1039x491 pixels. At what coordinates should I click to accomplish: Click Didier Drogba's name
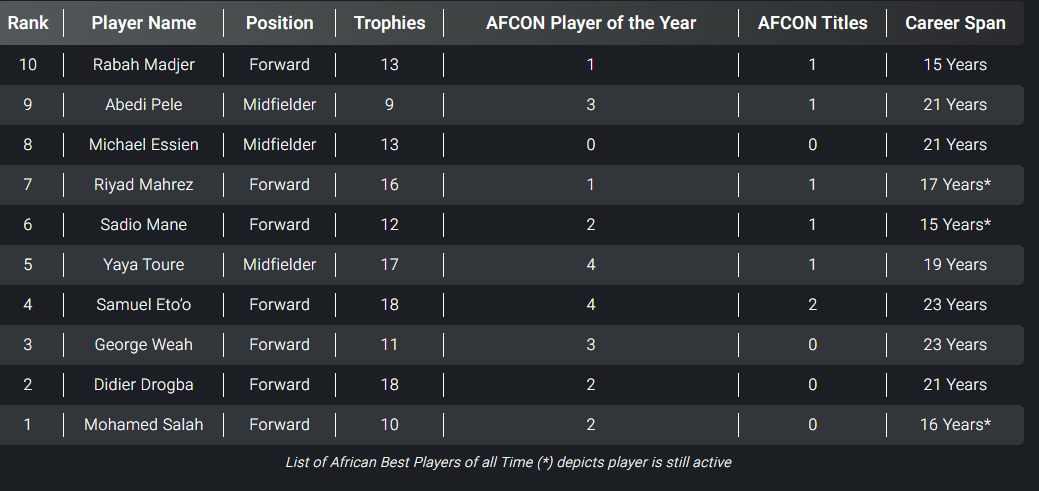(x=143, y=385)
